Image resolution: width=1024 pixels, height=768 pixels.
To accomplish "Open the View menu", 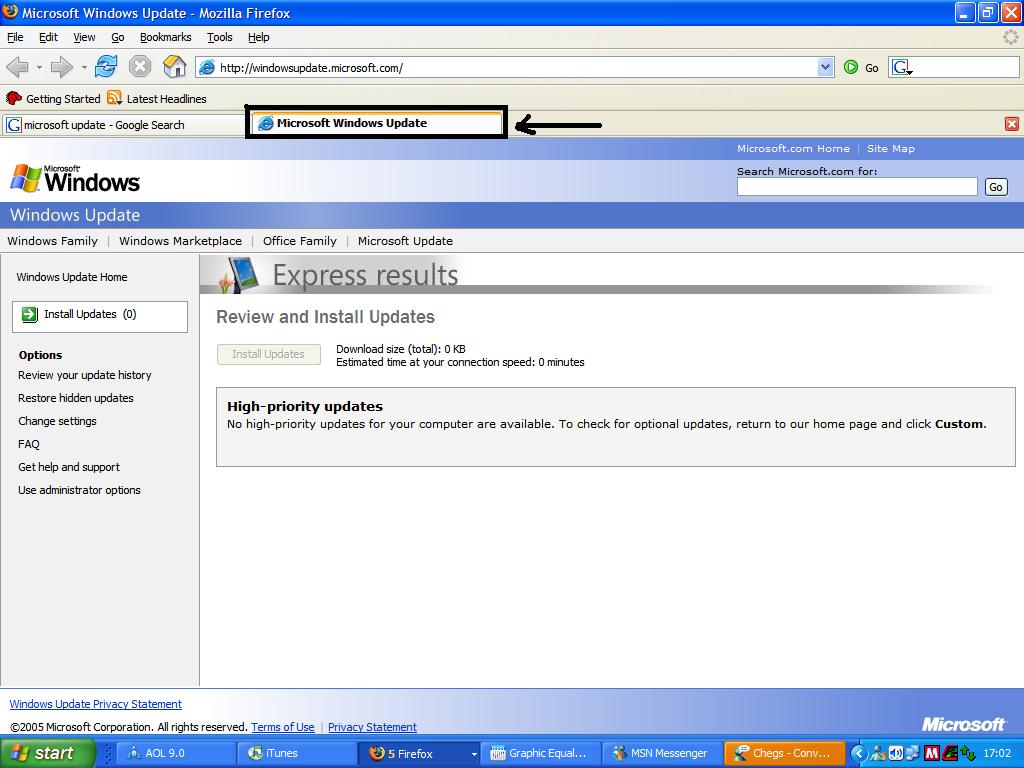I will click(x=84, y=37).
